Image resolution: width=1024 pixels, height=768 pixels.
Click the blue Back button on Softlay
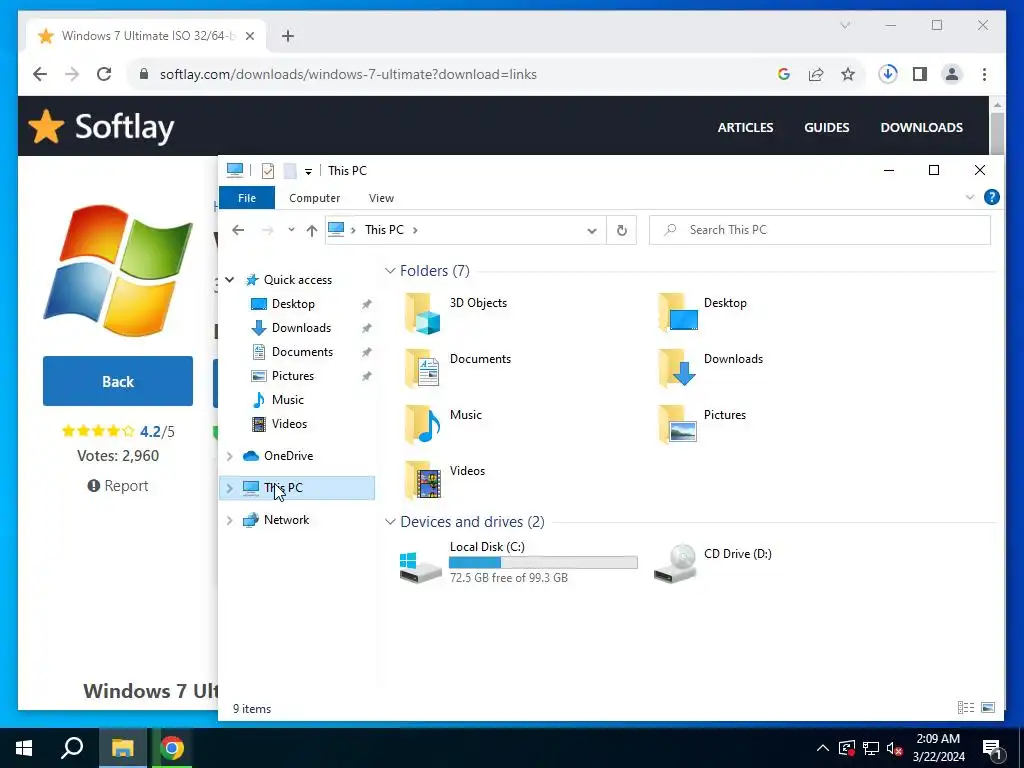click(118, 381)
